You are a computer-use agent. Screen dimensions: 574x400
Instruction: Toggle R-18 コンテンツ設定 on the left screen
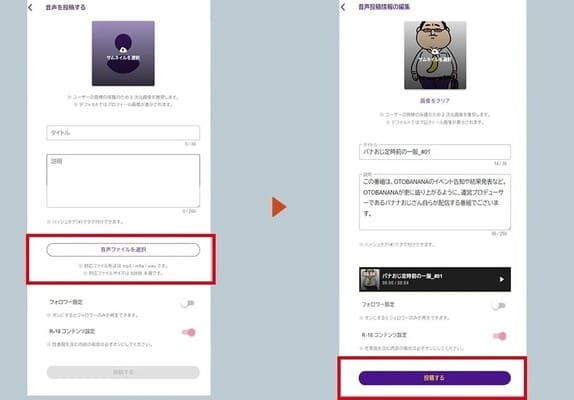coord(189,332)
